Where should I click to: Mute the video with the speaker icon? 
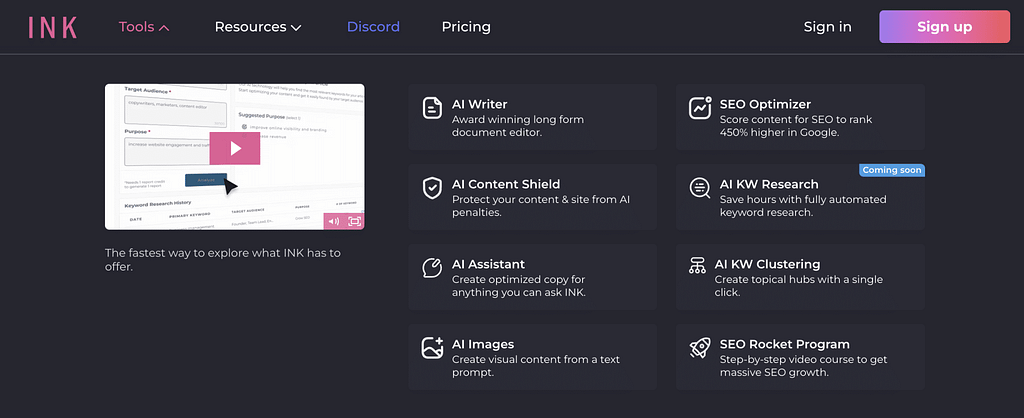333,221
